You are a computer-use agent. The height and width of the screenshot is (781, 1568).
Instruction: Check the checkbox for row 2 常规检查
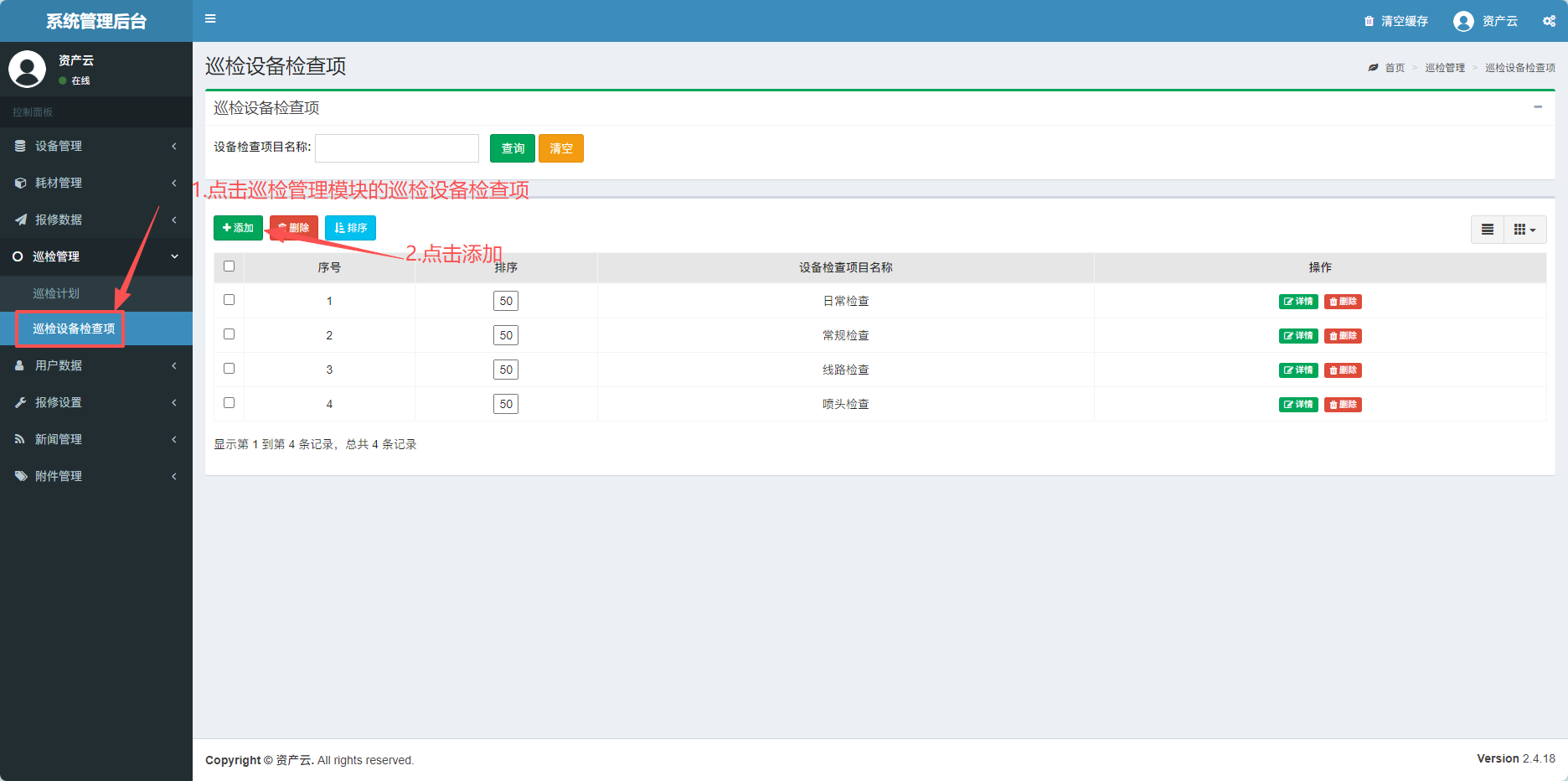click(229, 334)
